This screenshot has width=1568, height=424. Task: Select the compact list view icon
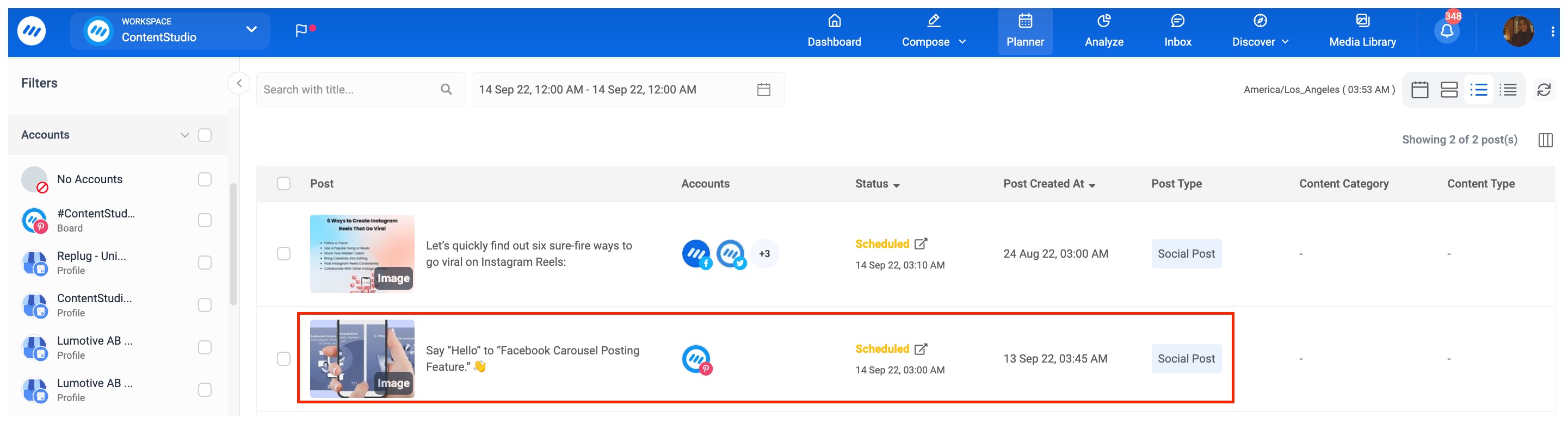point(1508,90)
